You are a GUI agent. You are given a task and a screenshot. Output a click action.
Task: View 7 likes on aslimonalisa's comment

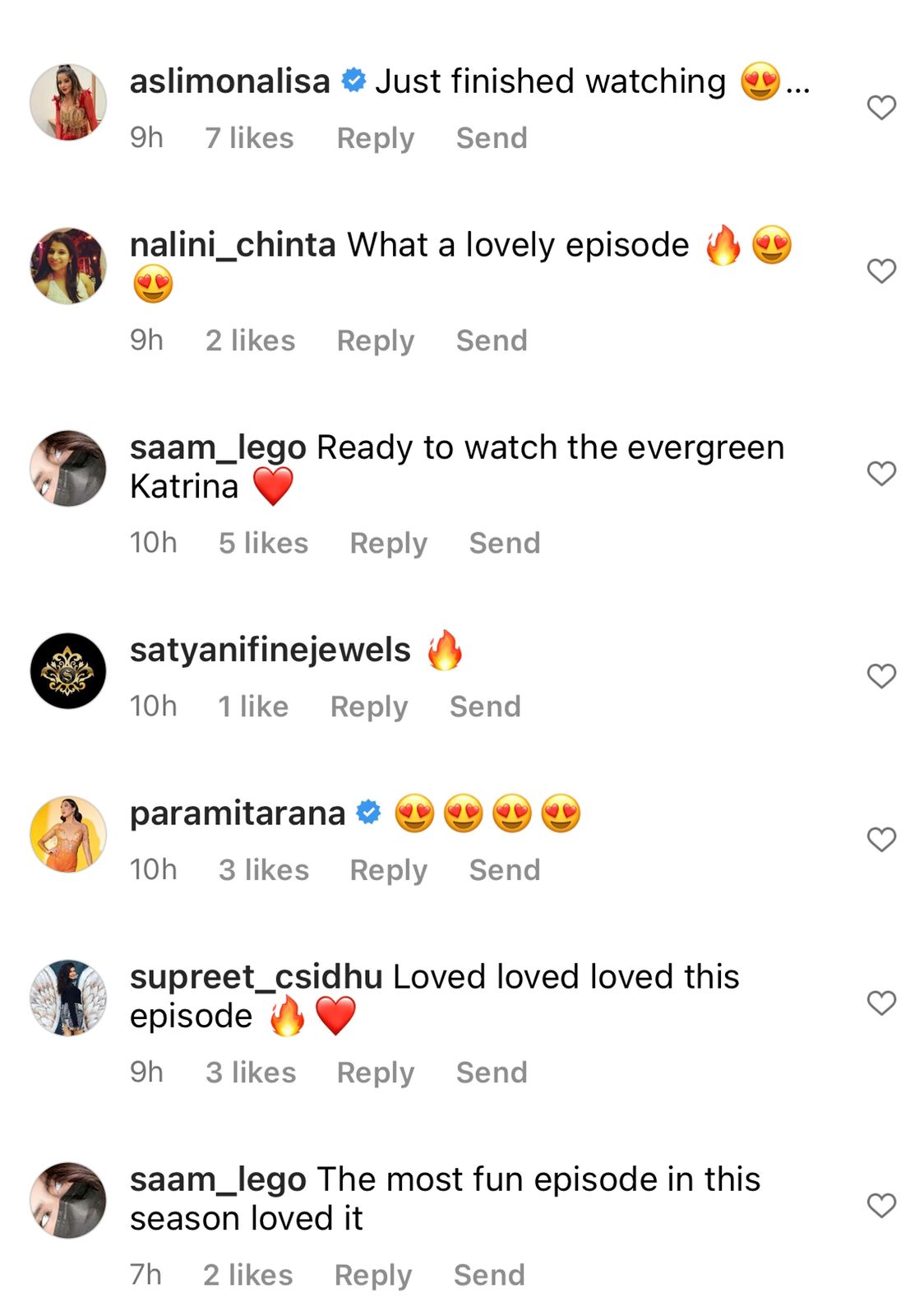[249, 138]
